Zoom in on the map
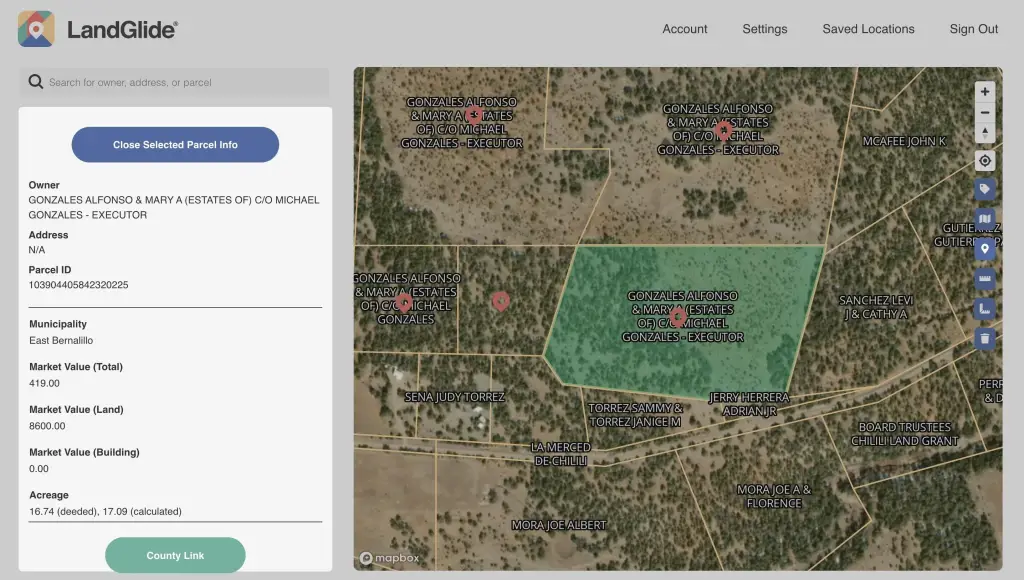This screenshot has width=1024, height=580. coord(985,92)
